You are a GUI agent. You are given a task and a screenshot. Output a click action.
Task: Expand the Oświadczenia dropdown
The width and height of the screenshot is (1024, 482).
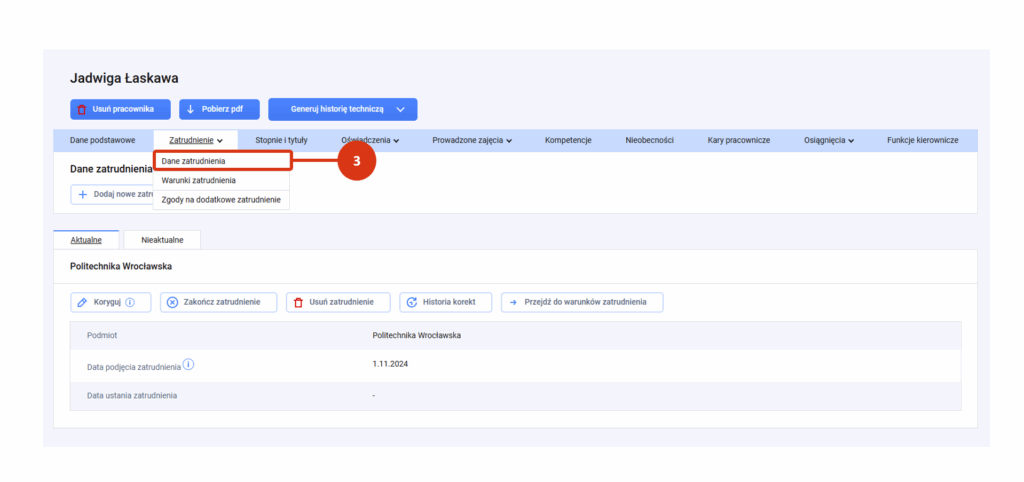coord(370,140)
